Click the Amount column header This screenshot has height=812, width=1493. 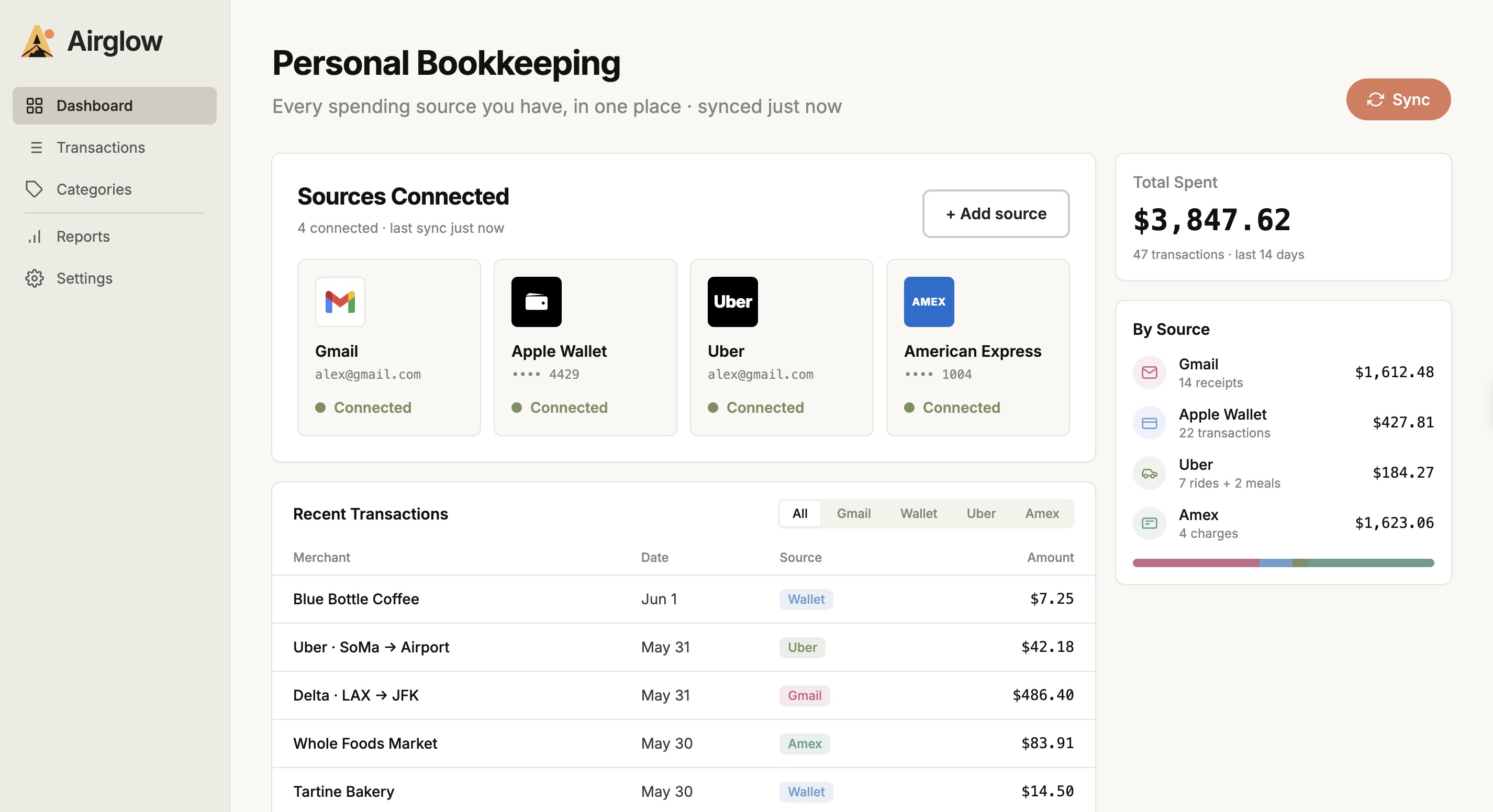[x=1050, y=557]
